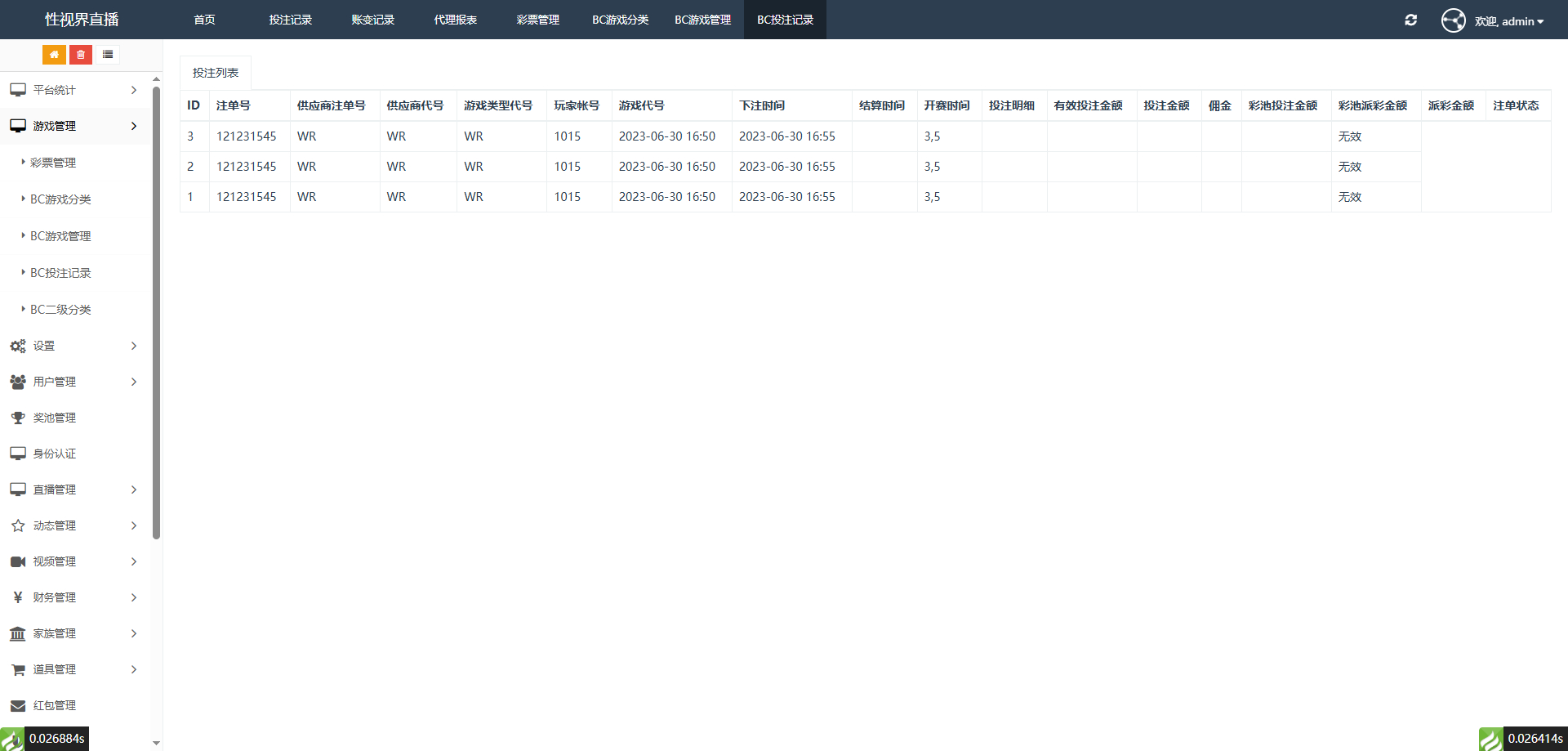Expand the 财务管理 menu chevron
This screenshot has width=1568, height=751.
click(x=134, y=598)
